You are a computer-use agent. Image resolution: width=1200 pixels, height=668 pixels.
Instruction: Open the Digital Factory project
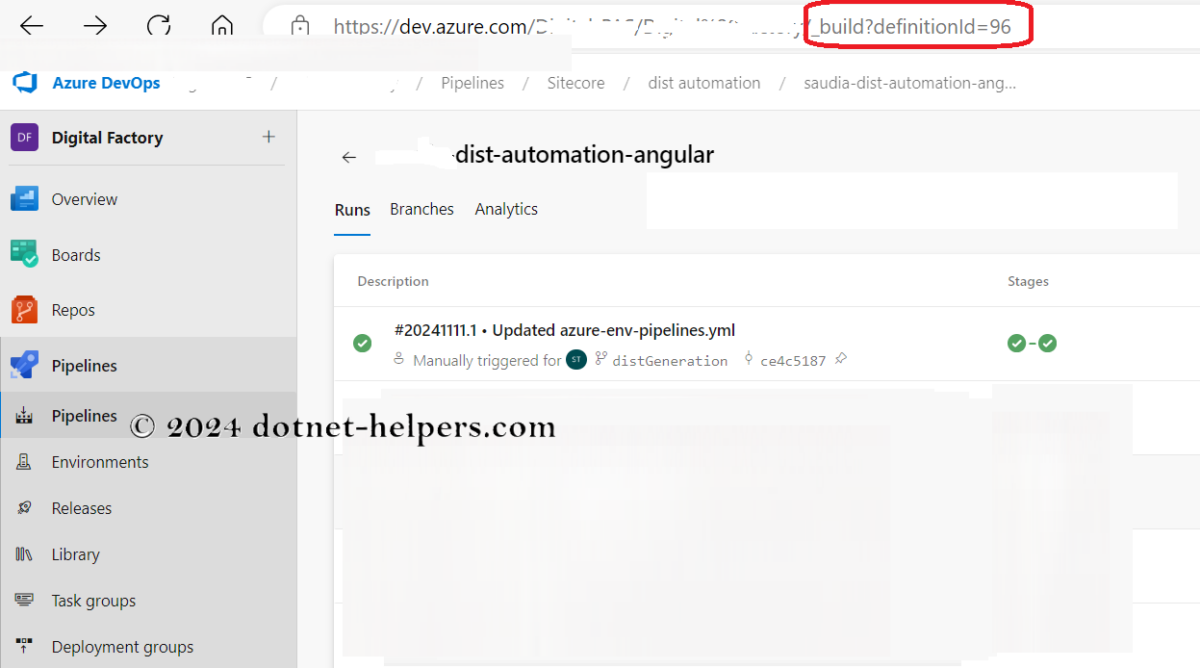click(x=107, y=138)
